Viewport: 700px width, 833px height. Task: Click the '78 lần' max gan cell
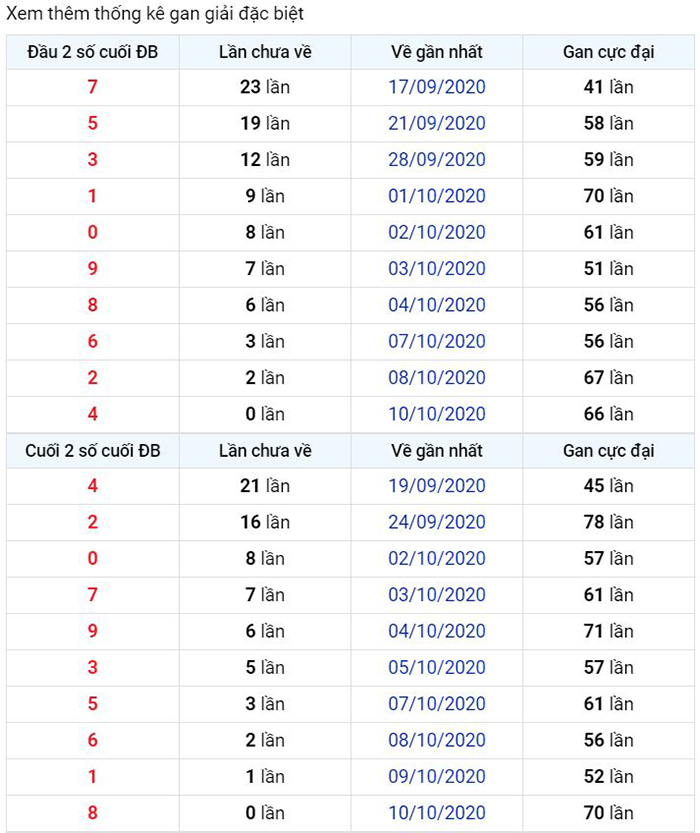point(609,522)
